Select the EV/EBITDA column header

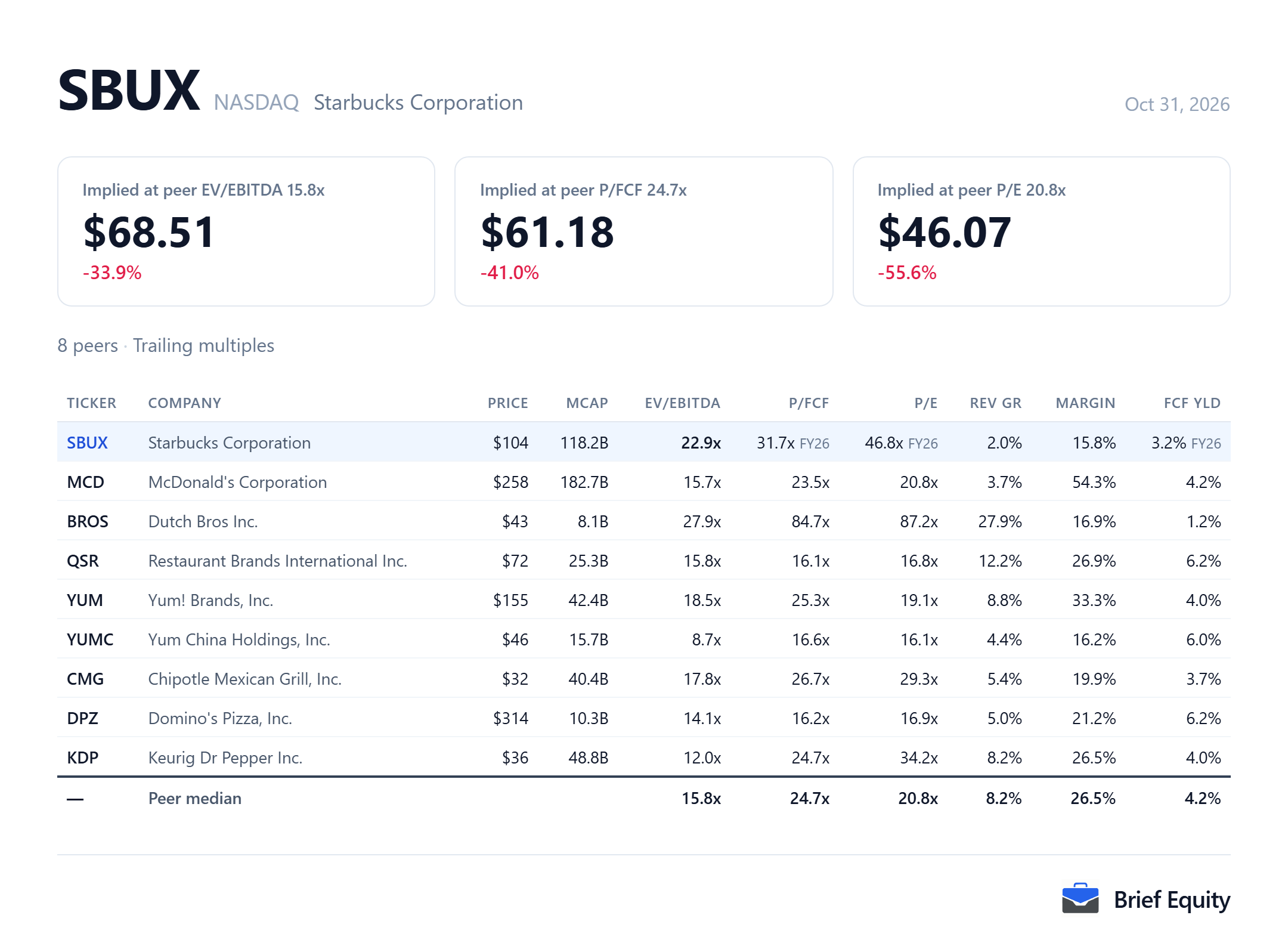pyautogui.click(x=682, y=403)
